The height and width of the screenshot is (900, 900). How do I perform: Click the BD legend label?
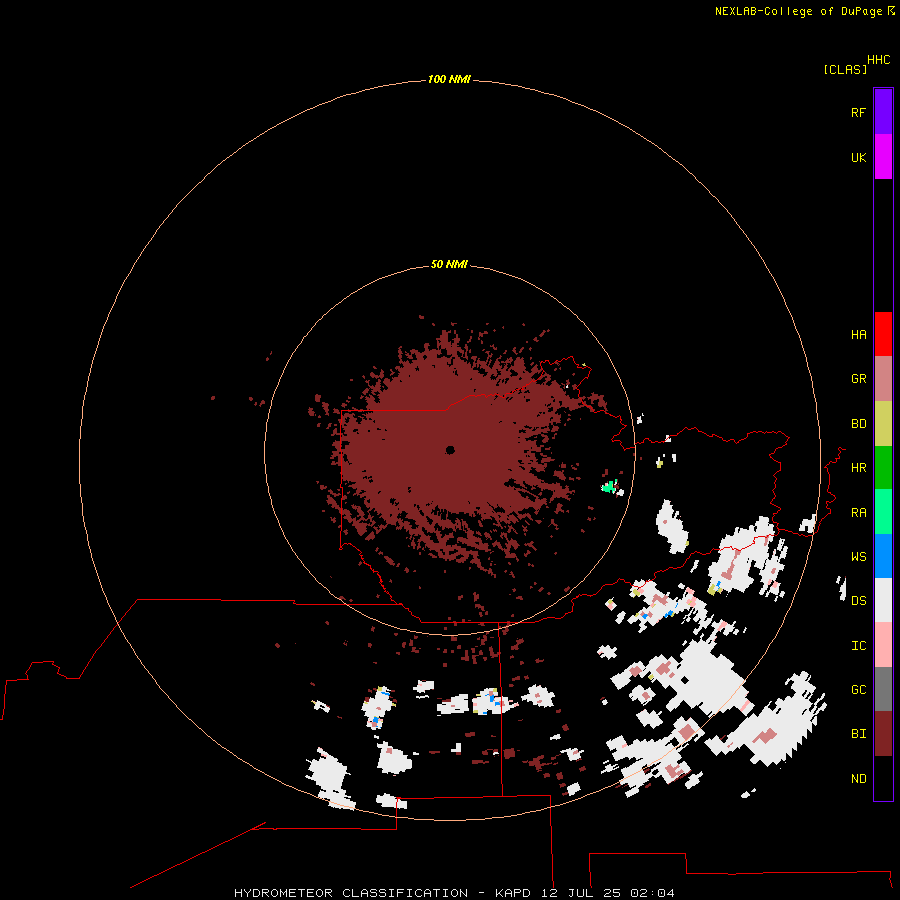(x=858, y=424)
